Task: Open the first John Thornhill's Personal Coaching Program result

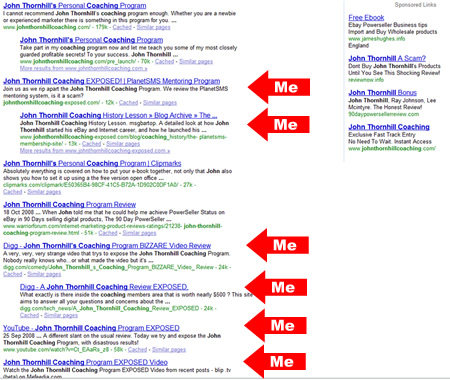Action: (x=75, y=6)
